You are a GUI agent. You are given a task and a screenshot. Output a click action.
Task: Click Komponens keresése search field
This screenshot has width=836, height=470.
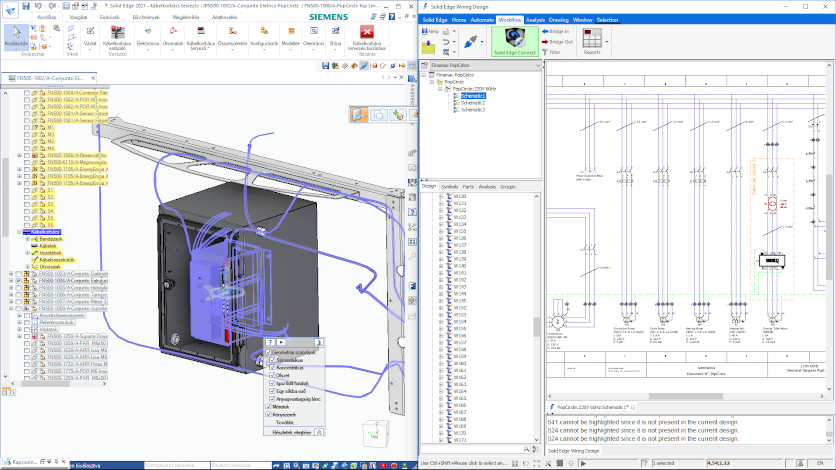click(x=176, y=465)
